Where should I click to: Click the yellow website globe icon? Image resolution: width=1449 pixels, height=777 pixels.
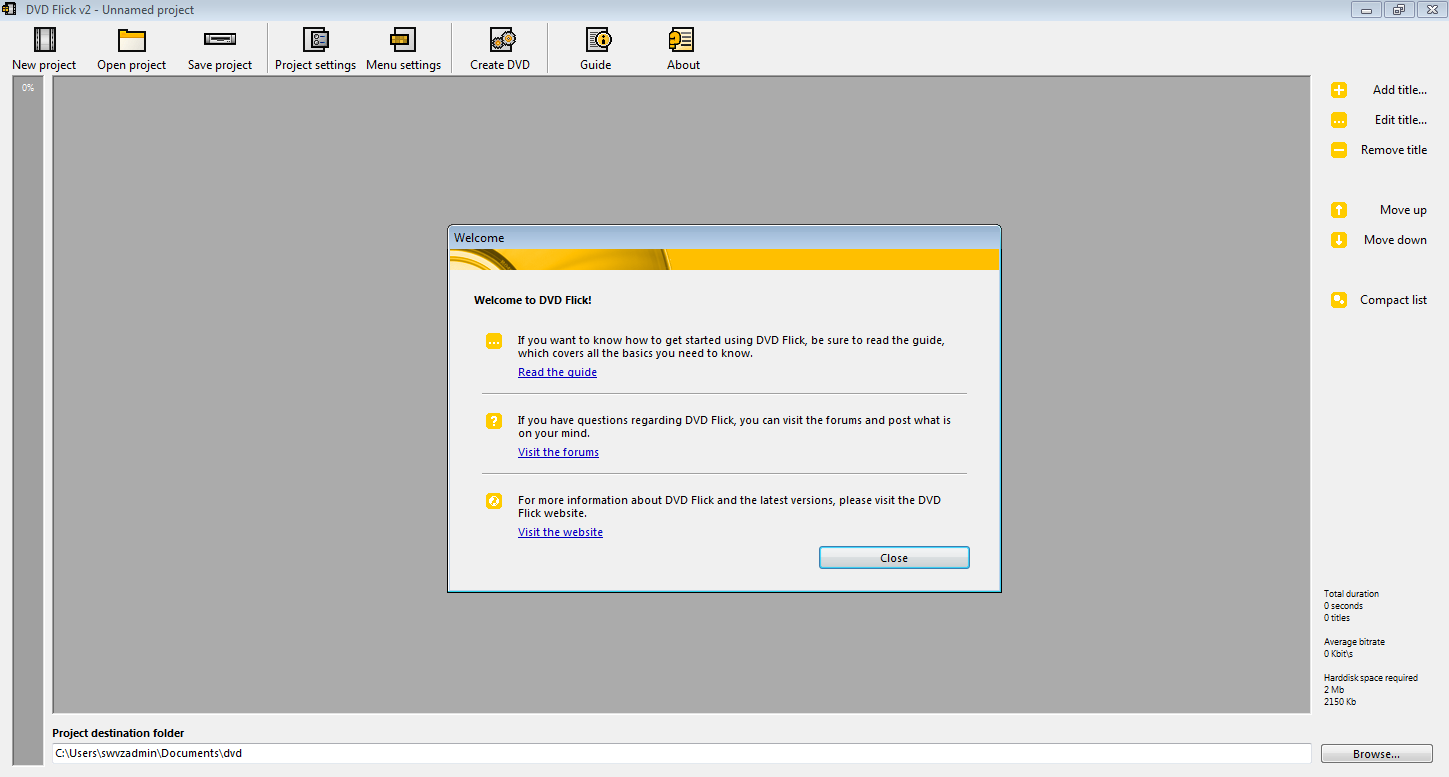(494, 501)
